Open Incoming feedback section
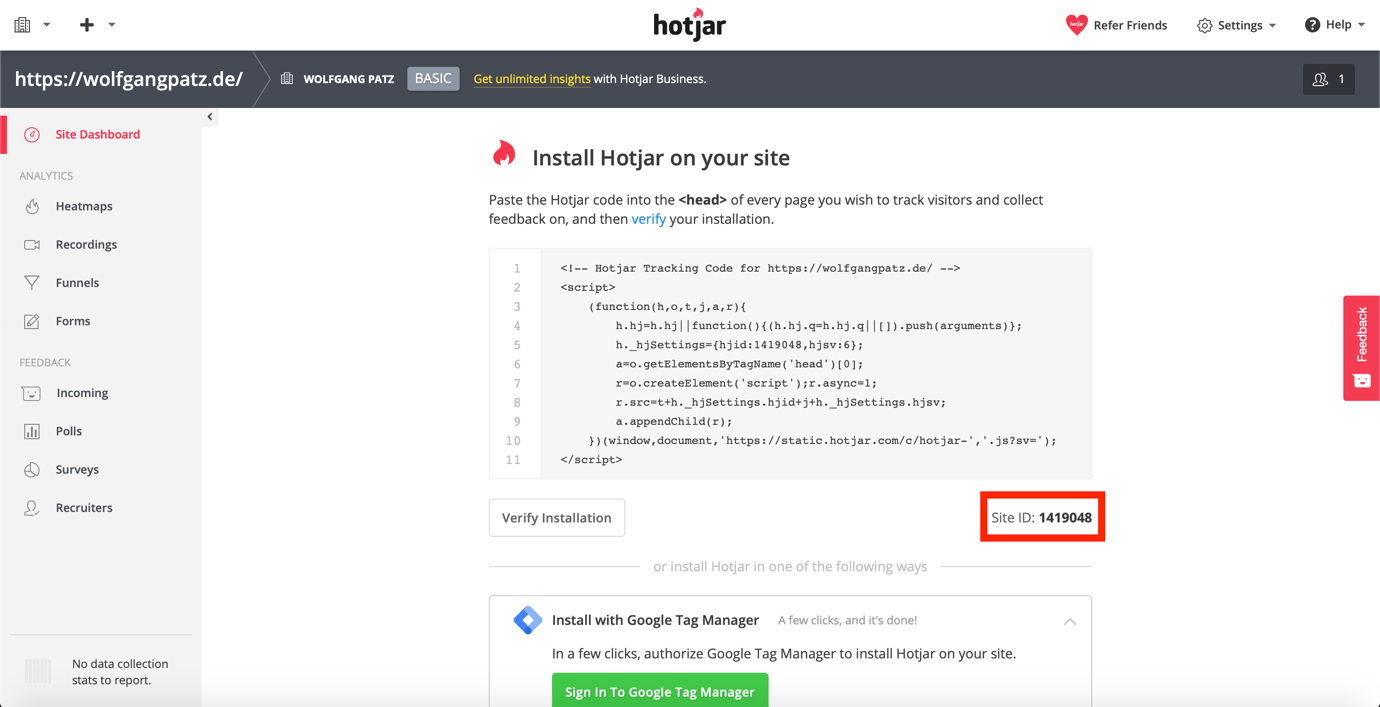Screen dimensions: 1380x707 pyautogui.click(x=82, y=393)
